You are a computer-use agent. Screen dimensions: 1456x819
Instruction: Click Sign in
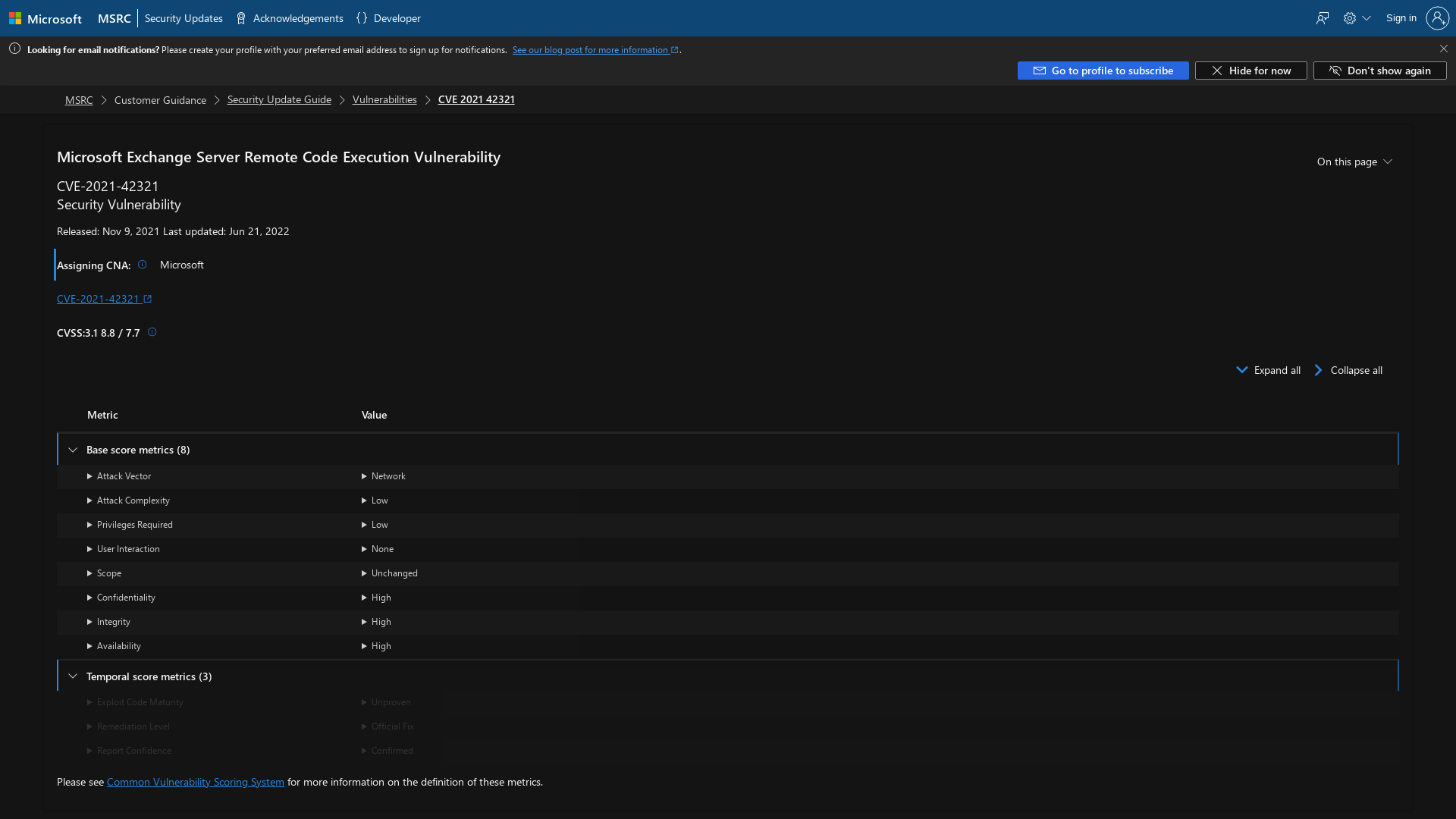coord(1401,18)
